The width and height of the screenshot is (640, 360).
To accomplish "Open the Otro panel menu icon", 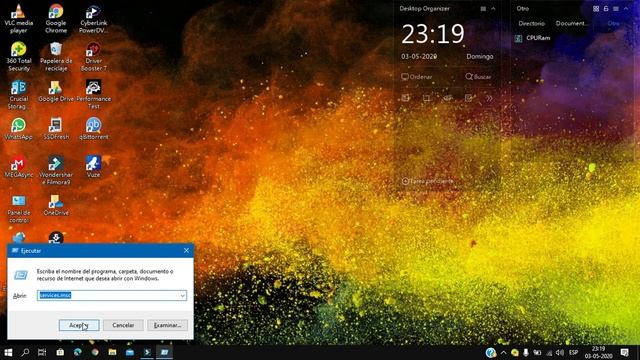I will point(616,9).
